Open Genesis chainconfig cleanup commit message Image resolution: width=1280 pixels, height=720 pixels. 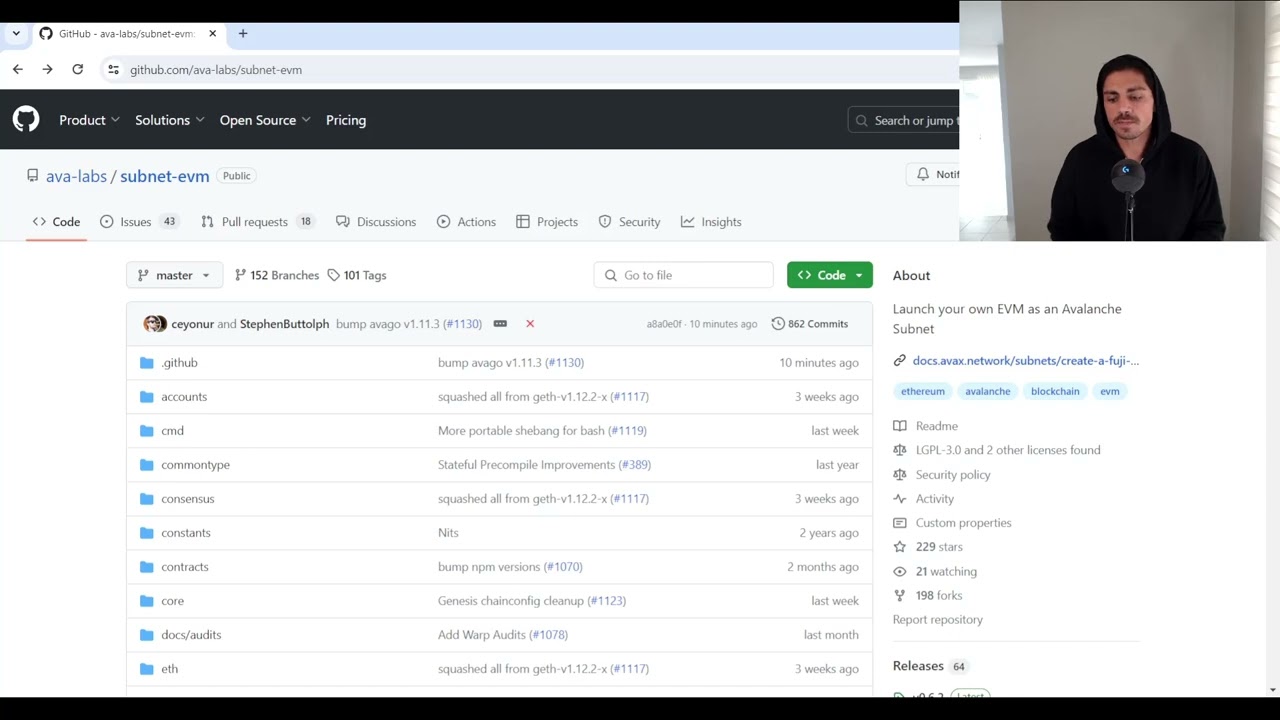tap(511, 601)
